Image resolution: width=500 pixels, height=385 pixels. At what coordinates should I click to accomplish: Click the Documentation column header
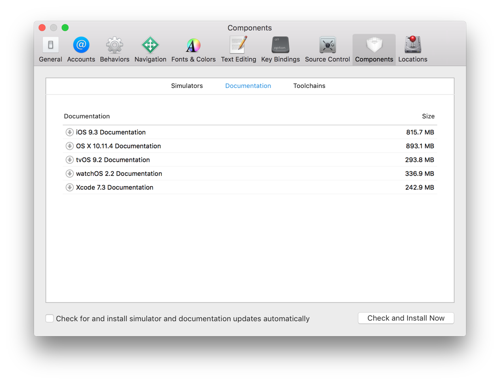(x=87, y=116)
